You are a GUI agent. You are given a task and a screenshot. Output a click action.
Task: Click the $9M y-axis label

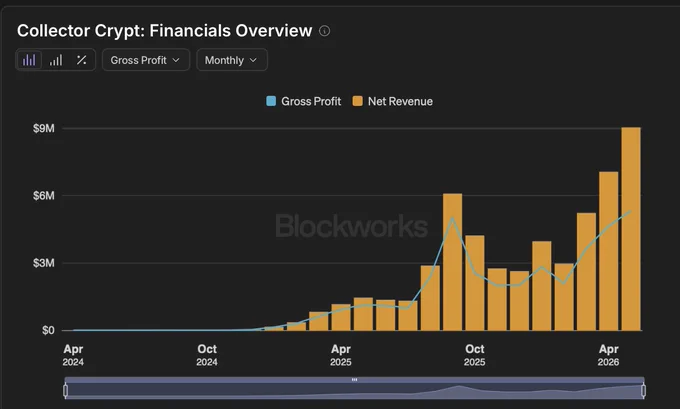click(x=44, y=128)
